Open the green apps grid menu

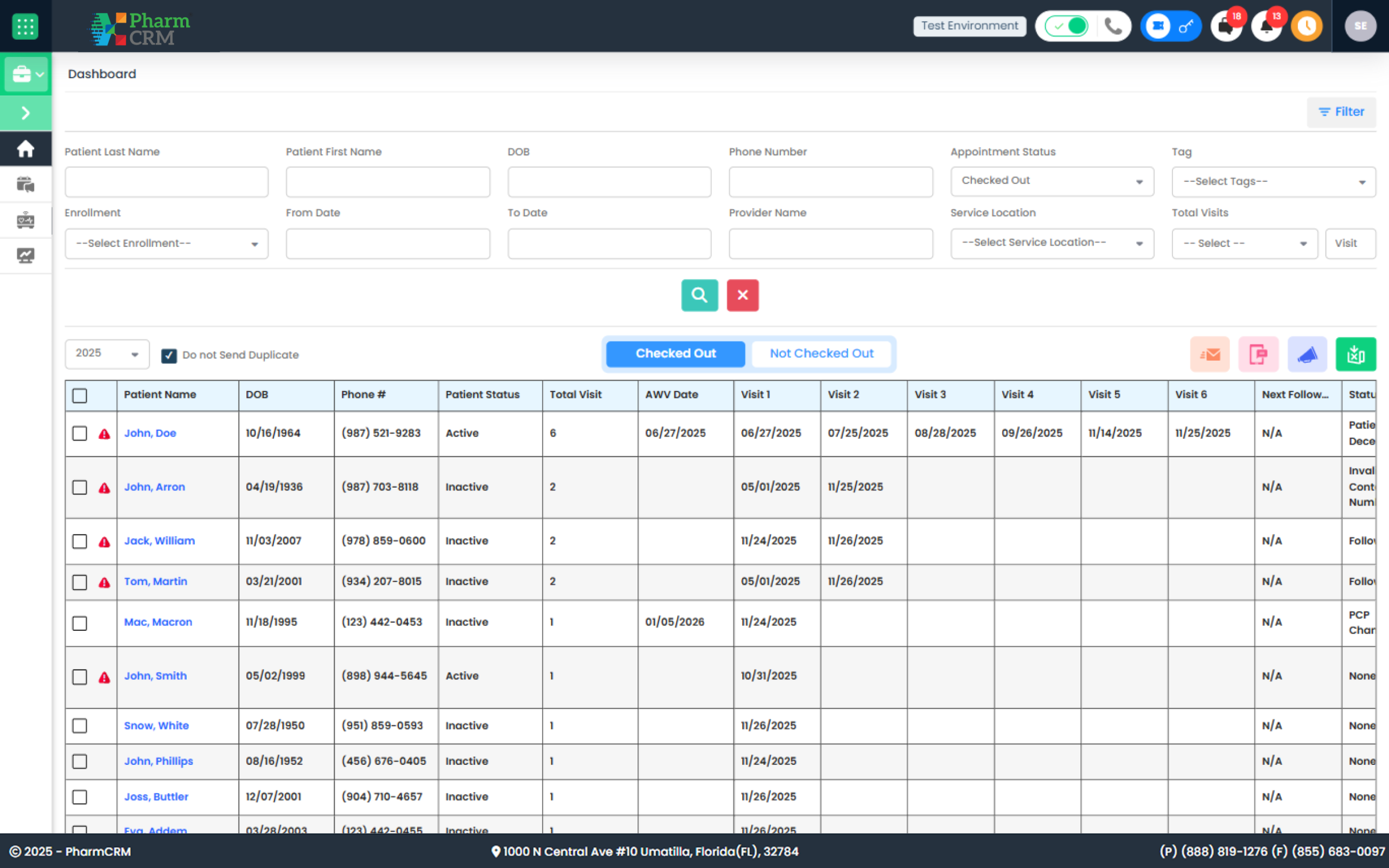coord(26,27)
